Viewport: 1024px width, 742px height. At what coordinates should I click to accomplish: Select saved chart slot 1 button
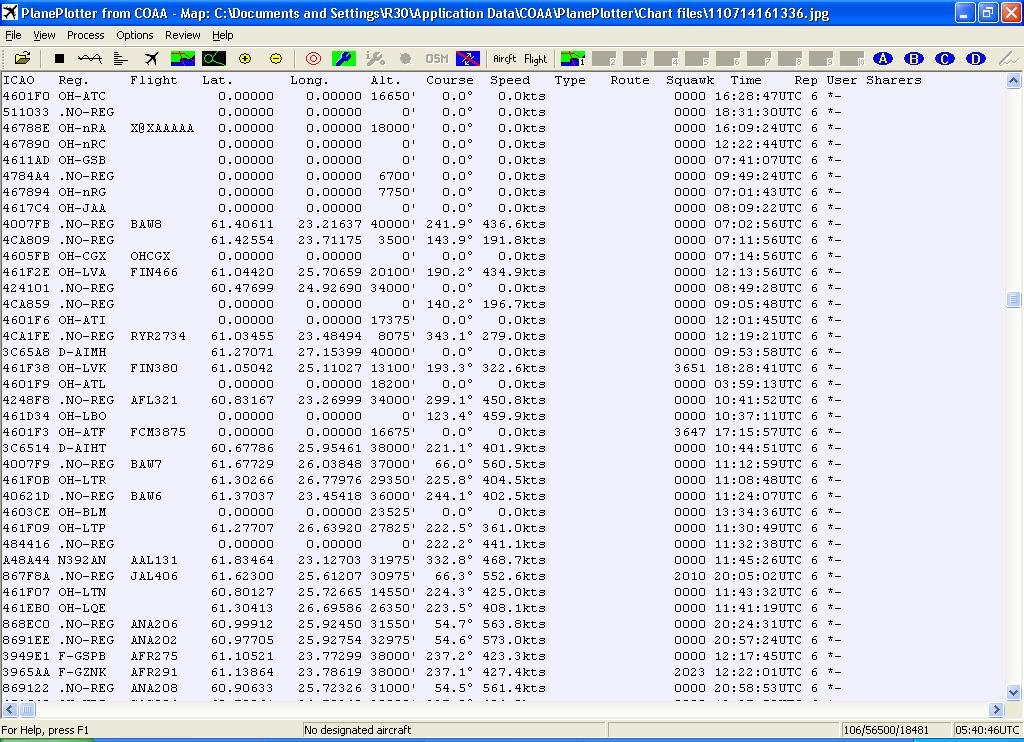coord(573,59)
